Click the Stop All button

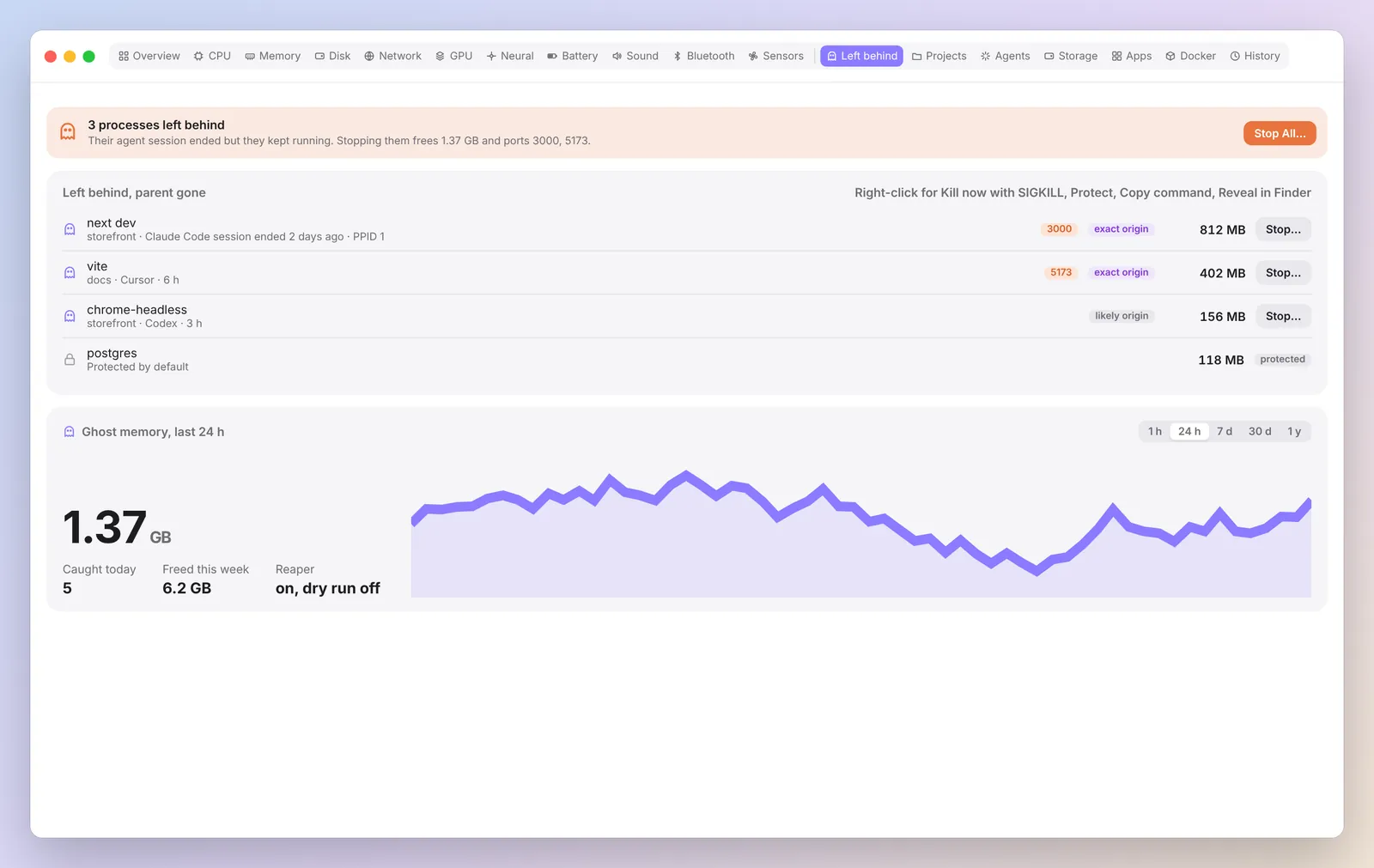click(1280, 133)
